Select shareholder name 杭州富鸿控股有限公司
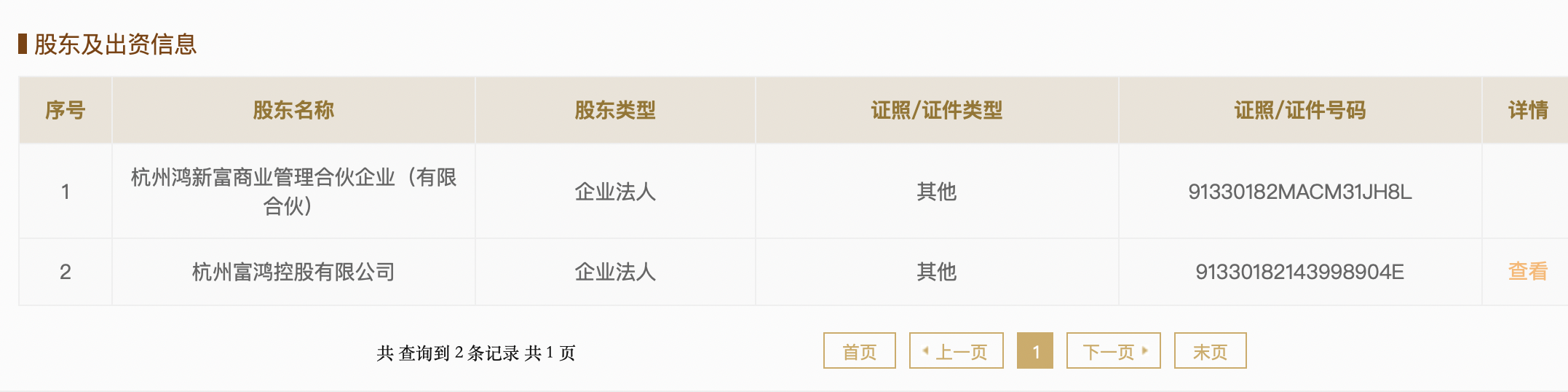 click(293, 272)
